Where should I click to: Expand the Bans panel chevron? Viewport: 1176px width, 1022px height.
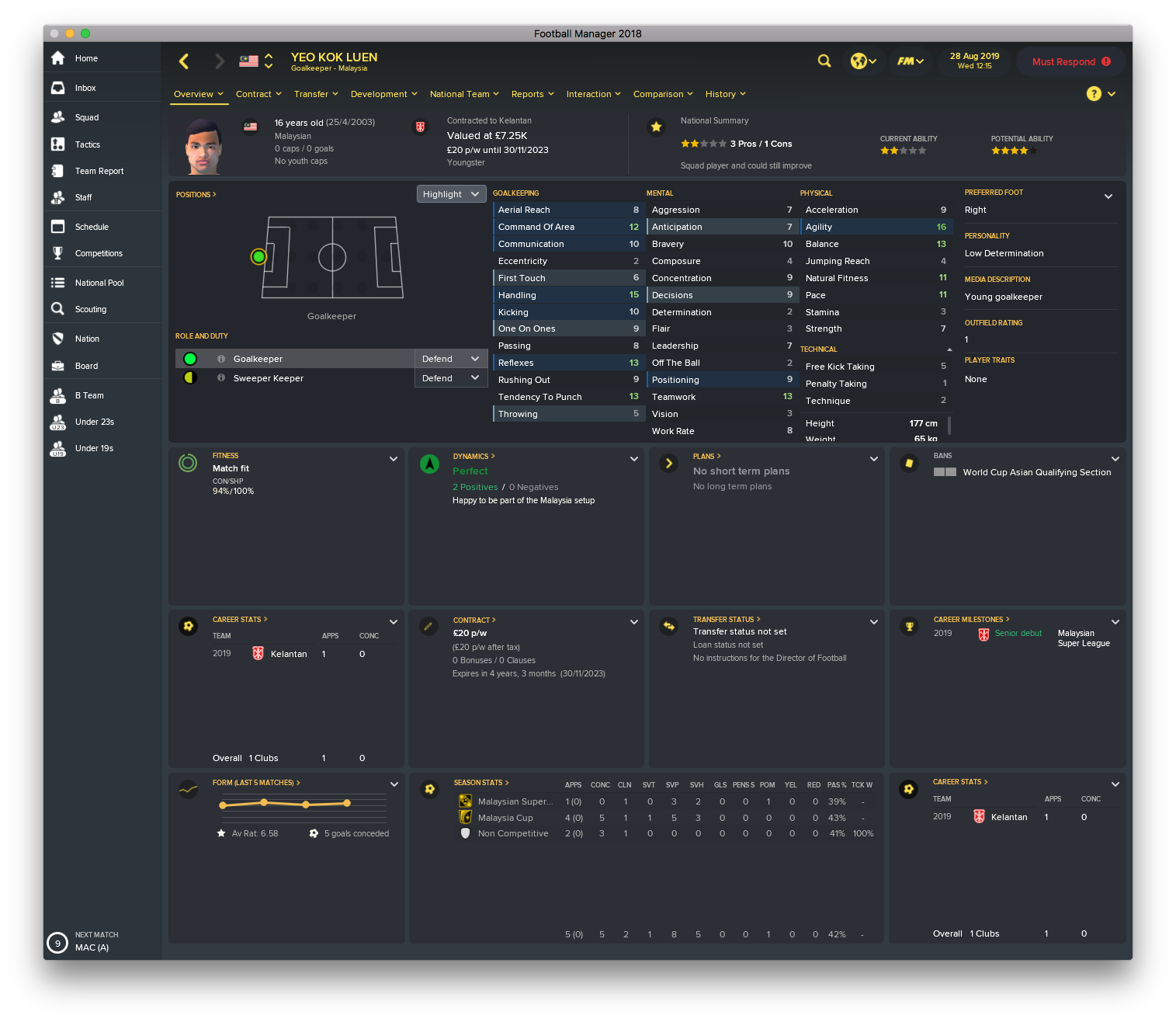[x=1115, y=459]
